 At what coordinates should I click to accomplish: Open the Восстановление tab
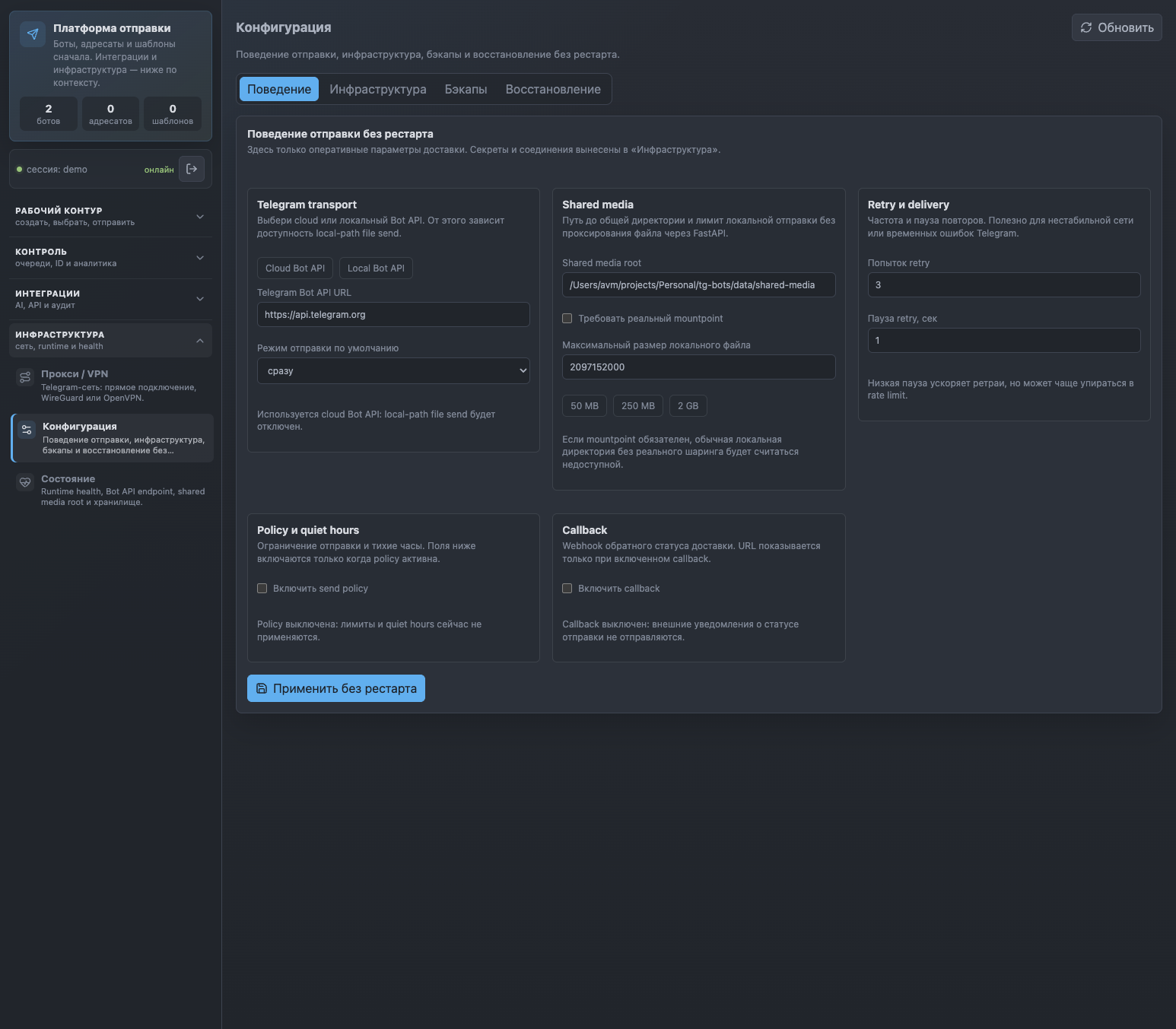tap(553, 89)
